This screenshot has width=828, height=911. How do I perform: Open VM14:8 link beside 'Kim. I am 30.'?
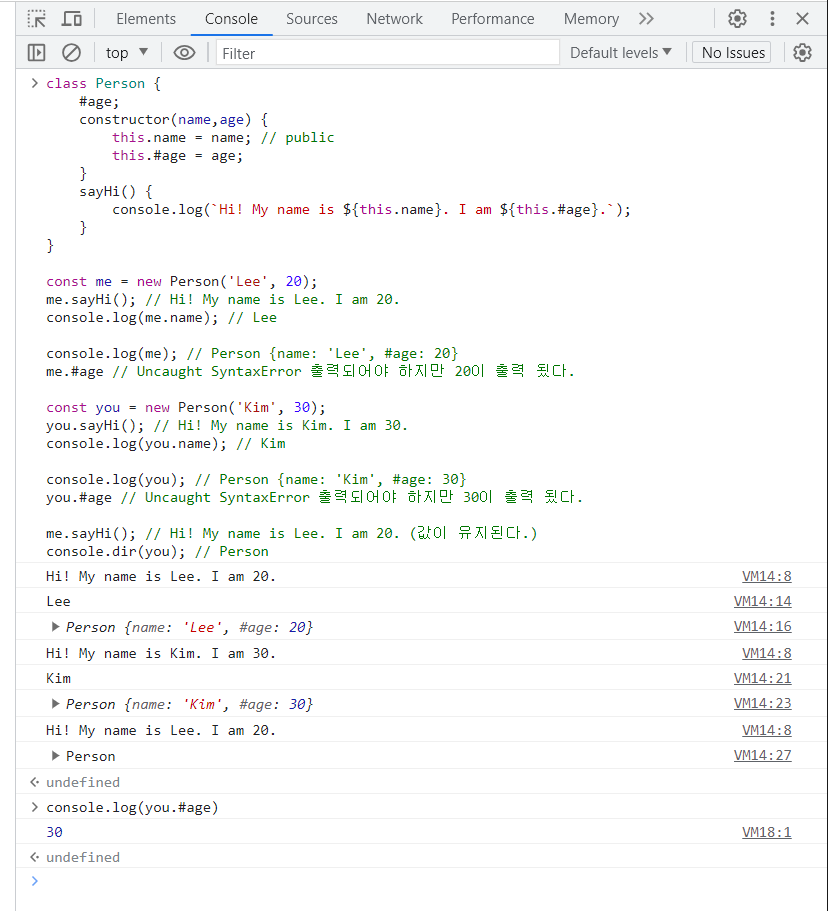point(766,653)
